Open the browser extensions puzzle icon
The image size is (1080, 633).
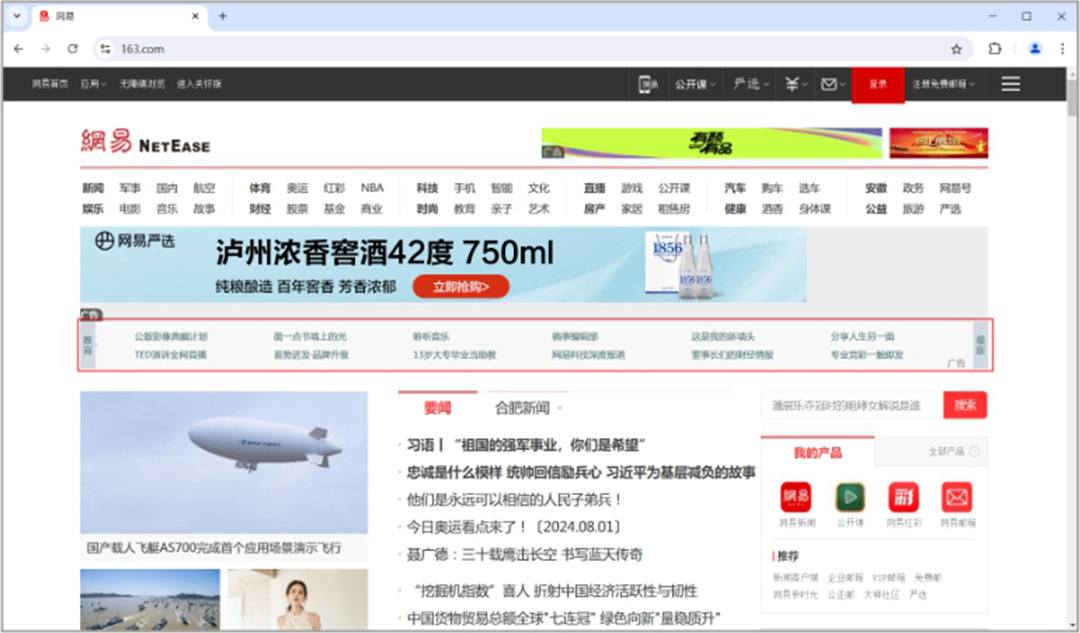(x=995, y=48)
